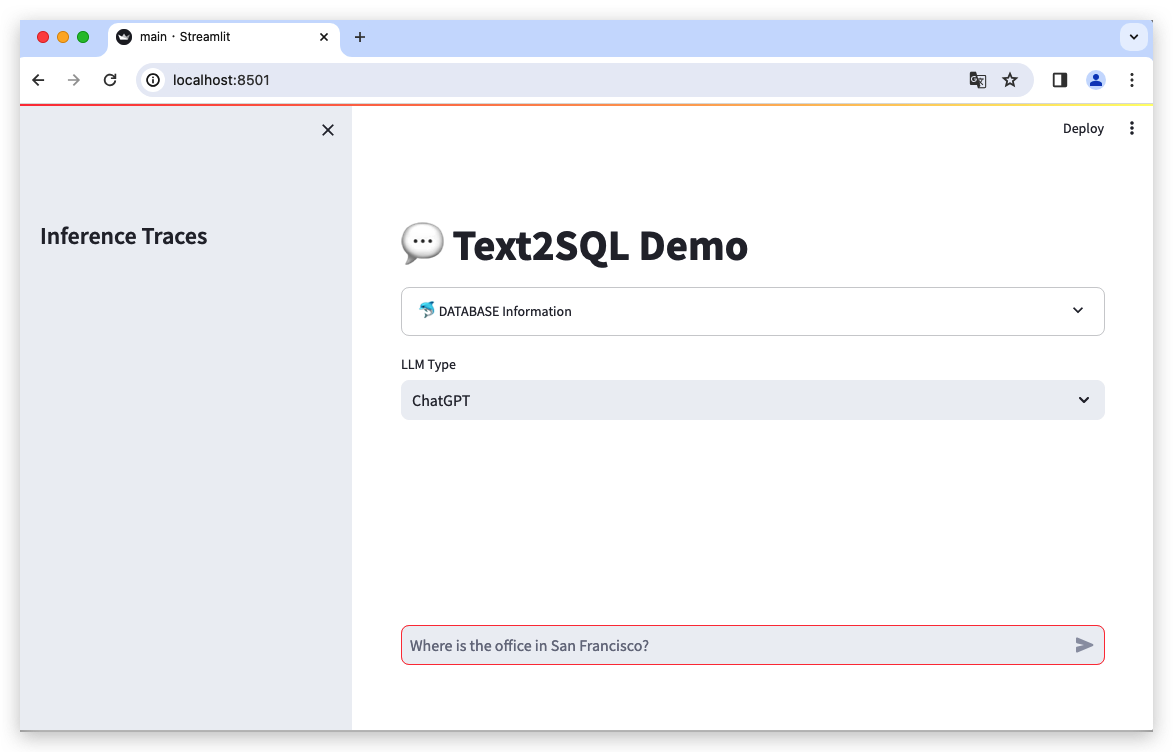This screenshot has height=752, width=1173.
Task: Open Chrome's three-dot menu
Action: point(1132,79)
